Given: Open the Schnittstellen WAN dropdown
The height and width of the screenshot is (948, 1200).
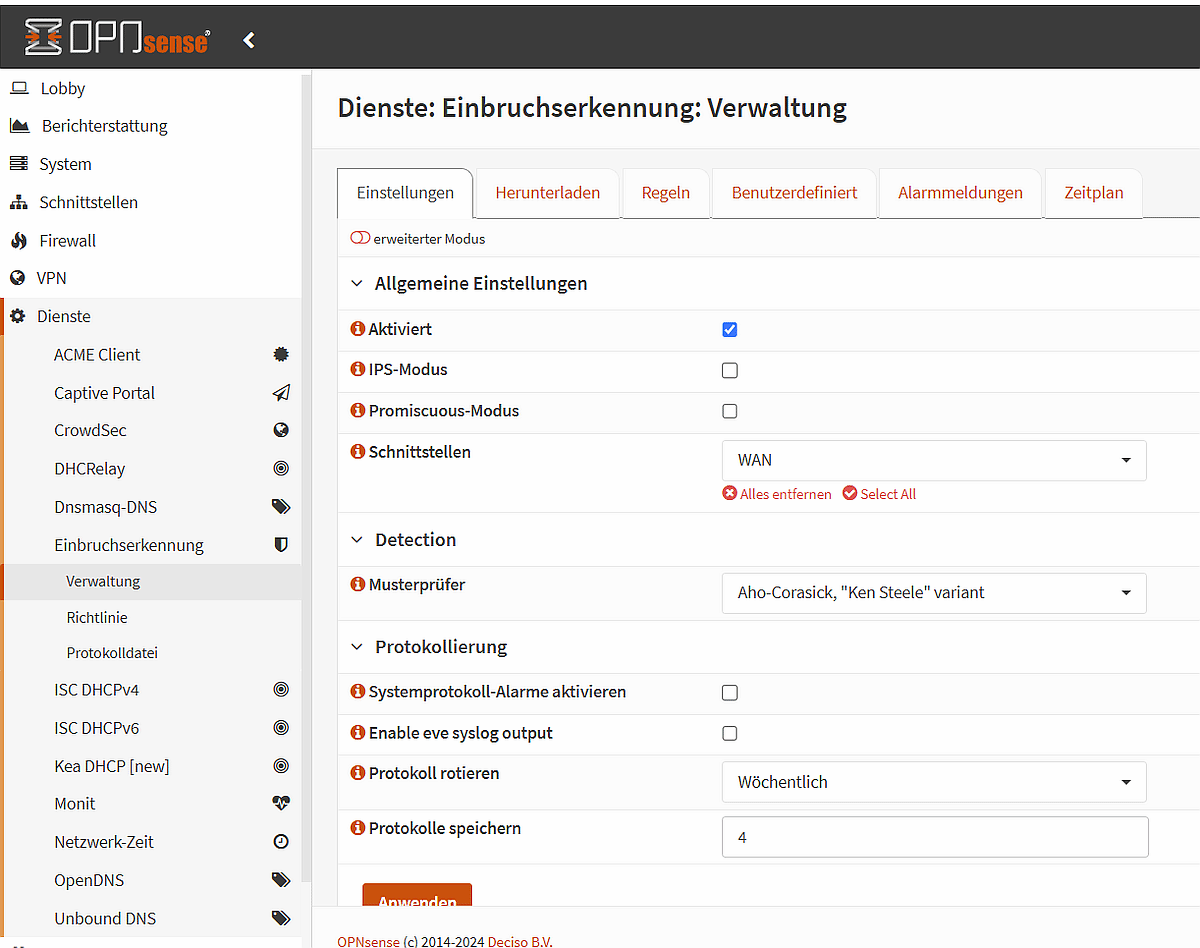Looking at the screenshot, I should [934, 460].
